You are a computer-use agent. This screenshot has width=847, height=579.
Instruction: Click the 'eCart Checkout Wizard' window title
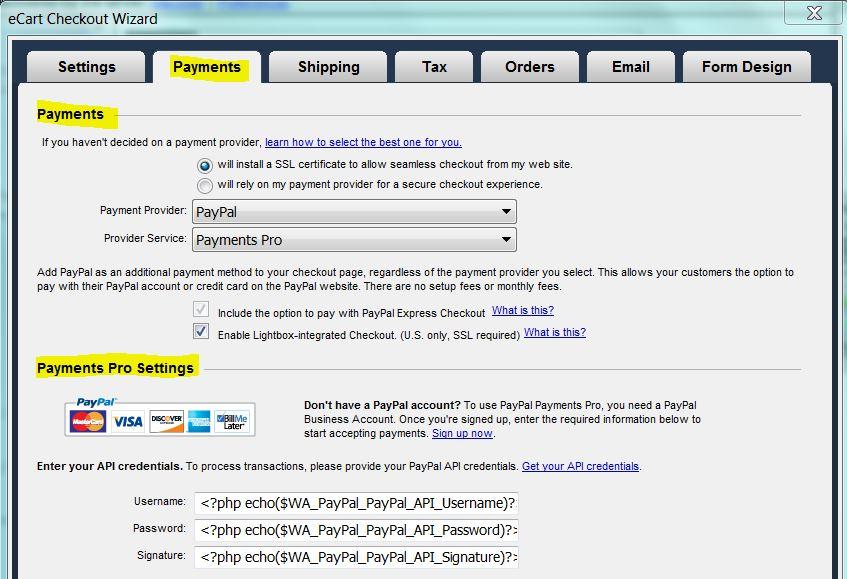pyautogui.click(x=83, y=19)
